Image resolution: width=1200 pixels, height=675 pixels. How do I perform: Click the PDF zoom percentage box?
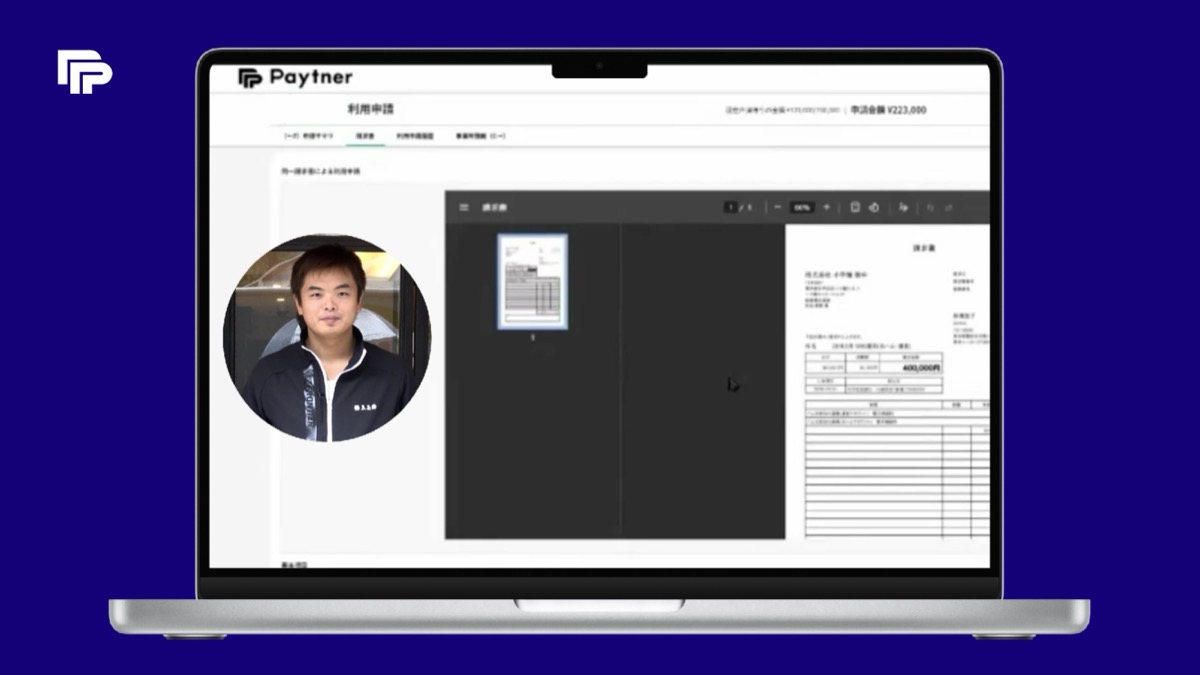[x=802, y=207]
